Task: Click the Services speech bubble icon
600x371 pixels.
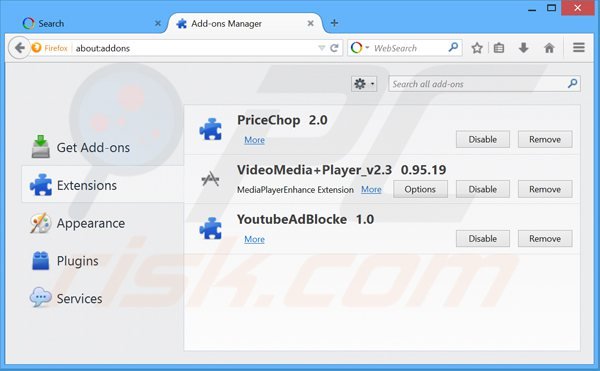Action: tap(40, 297)
